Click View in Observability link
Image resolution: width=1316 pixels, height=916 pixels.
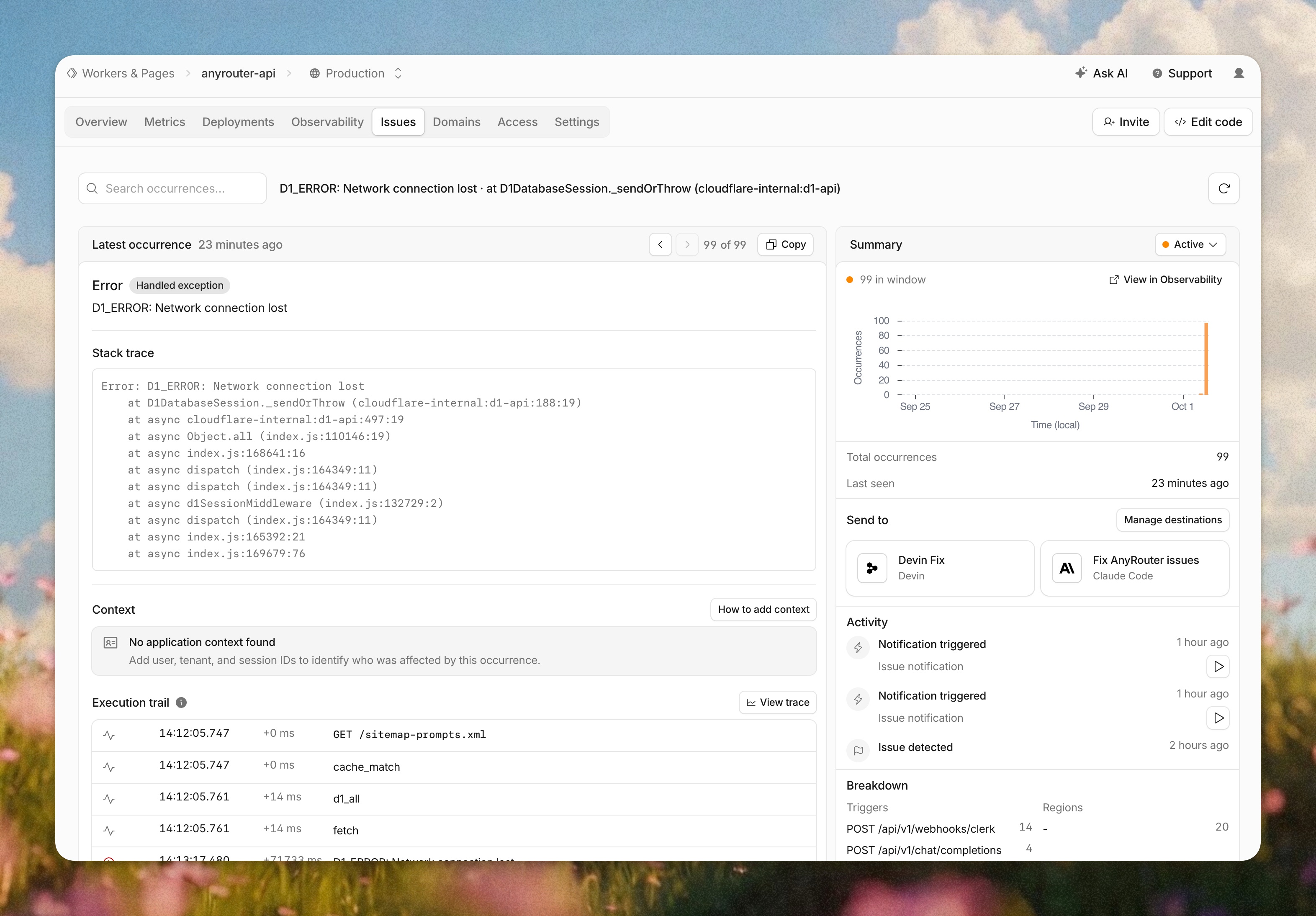click(1165, 280)
